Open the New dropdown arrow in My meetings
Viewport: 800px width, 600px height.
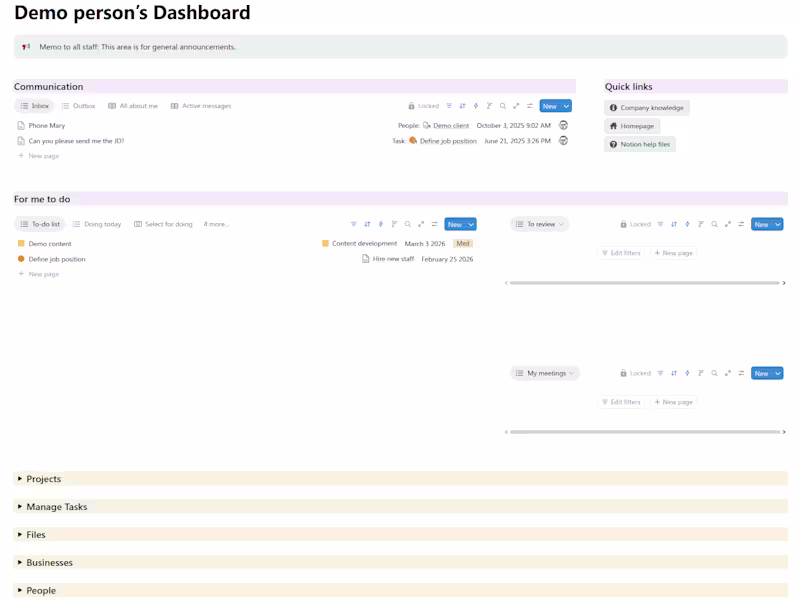[x=778, y=373]
